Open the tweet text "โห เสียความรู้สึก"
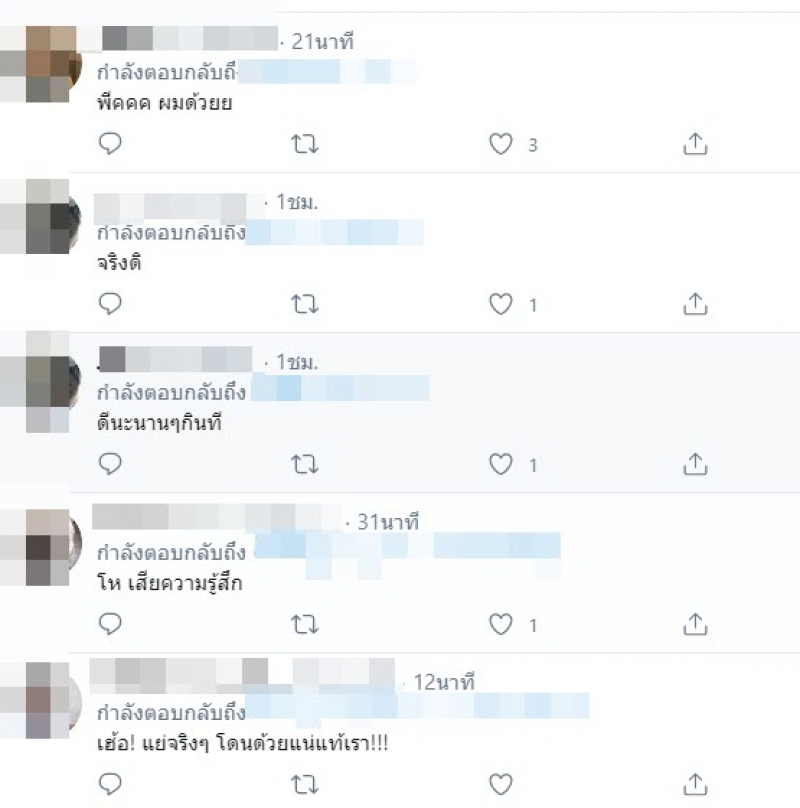 [x=170, y=583]
